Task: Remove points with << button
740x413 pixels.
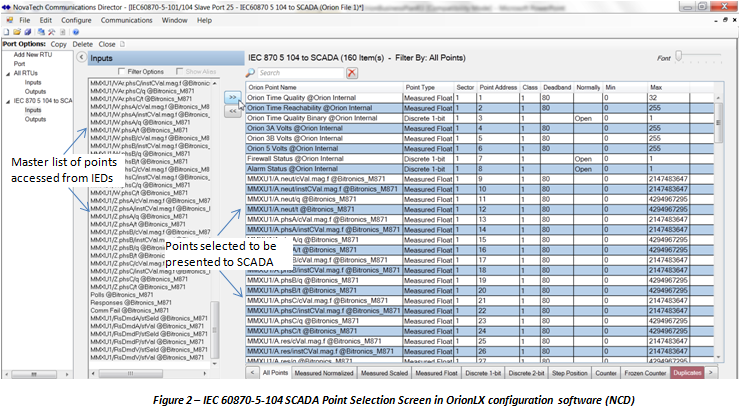Action: click(233, 111)
